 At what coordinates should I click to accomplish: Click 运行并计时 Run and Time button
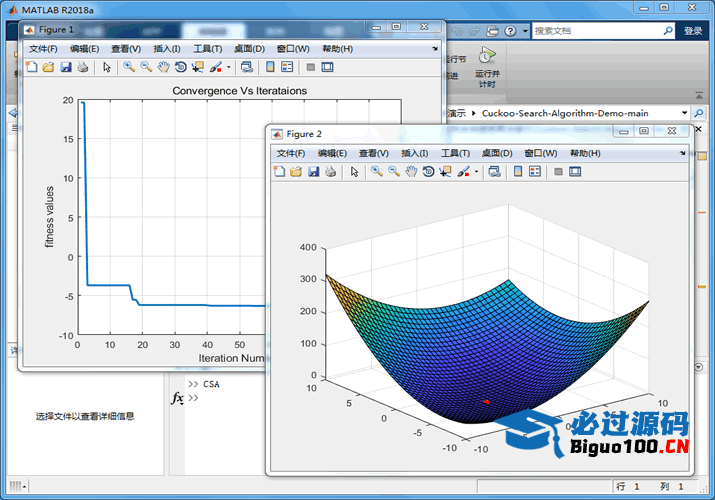pyautogui.click(x=487, y=67)
